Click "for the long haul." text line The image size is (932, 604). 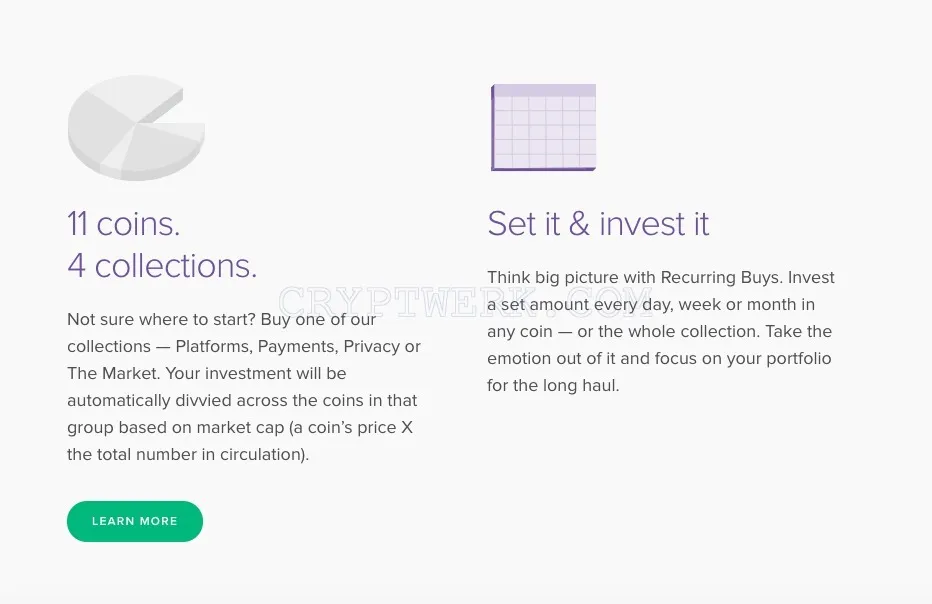coord(553,385)
